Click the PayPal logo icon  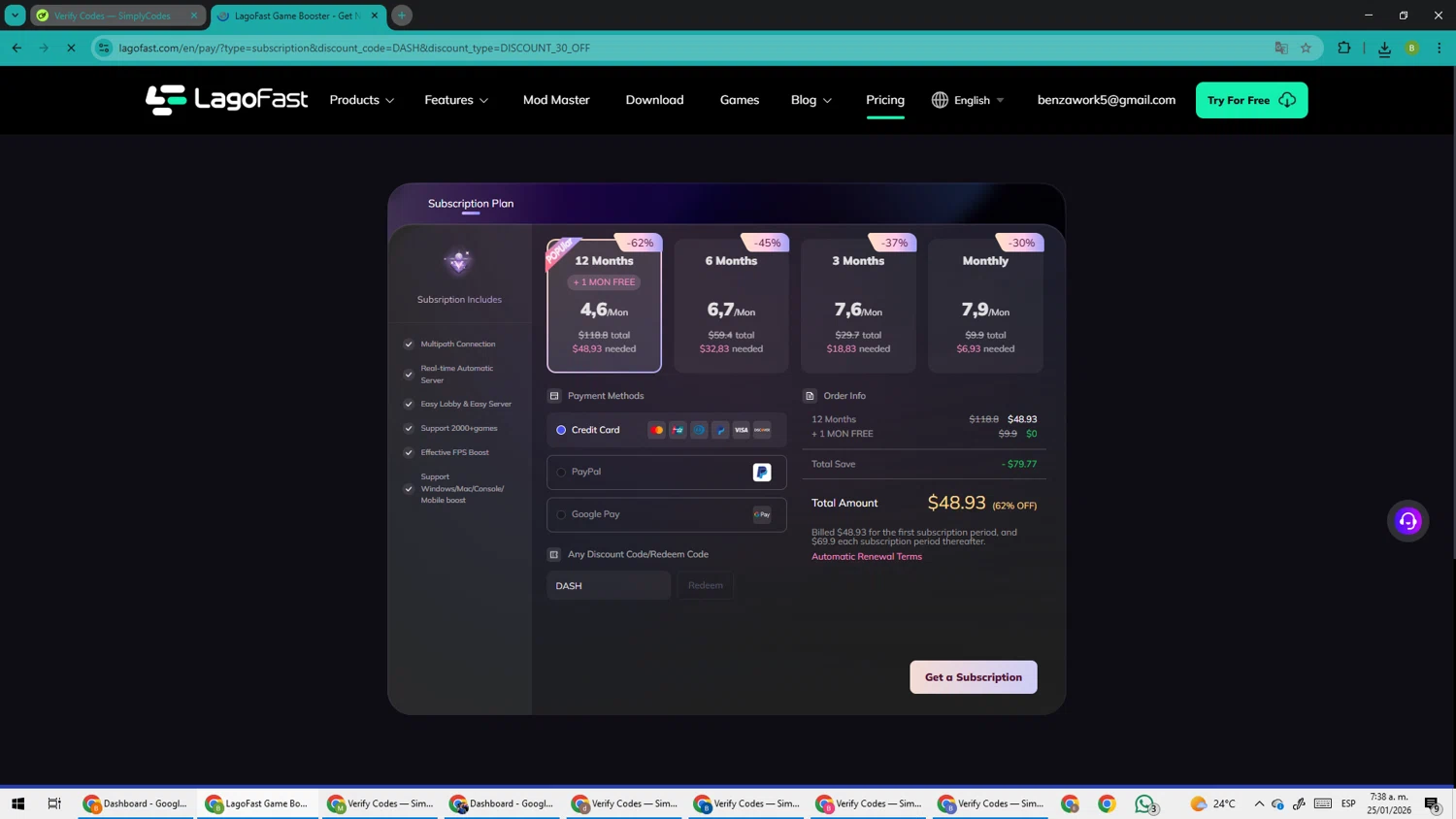point(762,473)
